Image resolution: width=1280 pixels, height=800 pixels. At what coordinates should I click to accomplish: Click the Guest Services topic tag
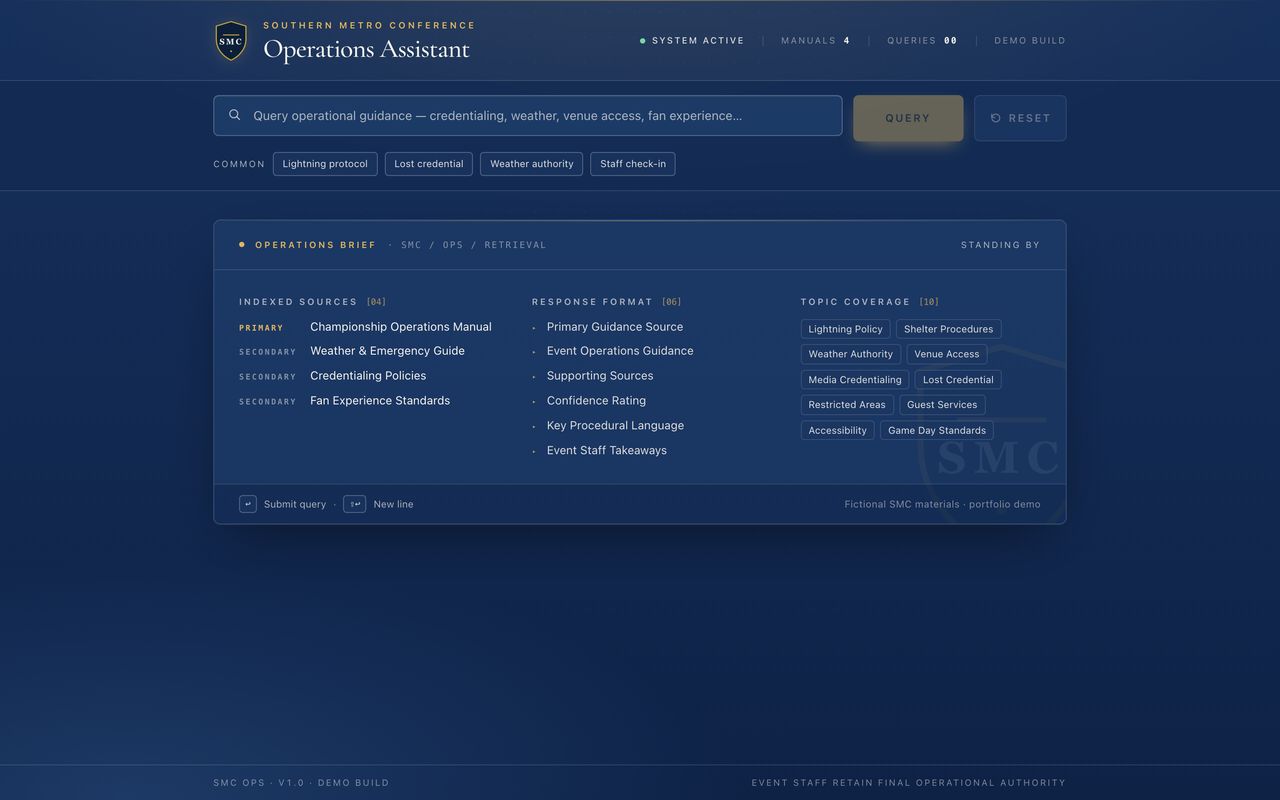[x=942, y=405]
